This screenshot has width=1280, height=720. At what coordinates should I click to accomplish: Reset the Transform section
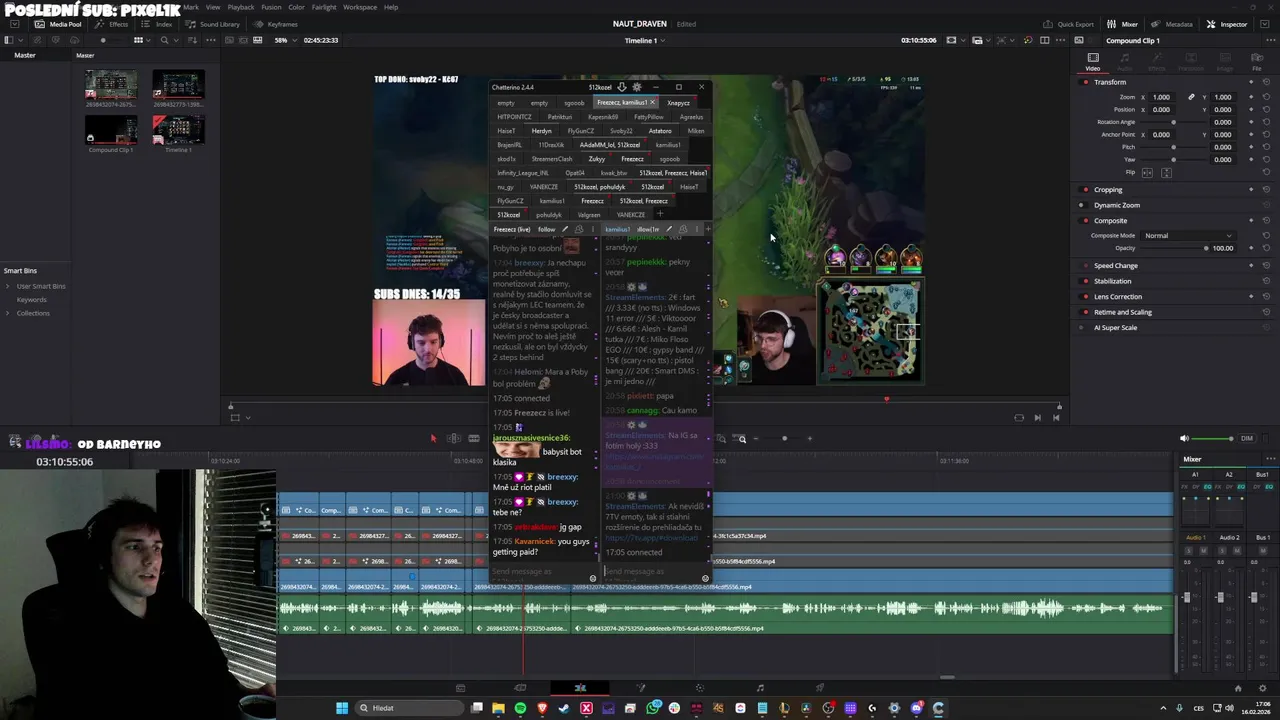[1266, 82]
